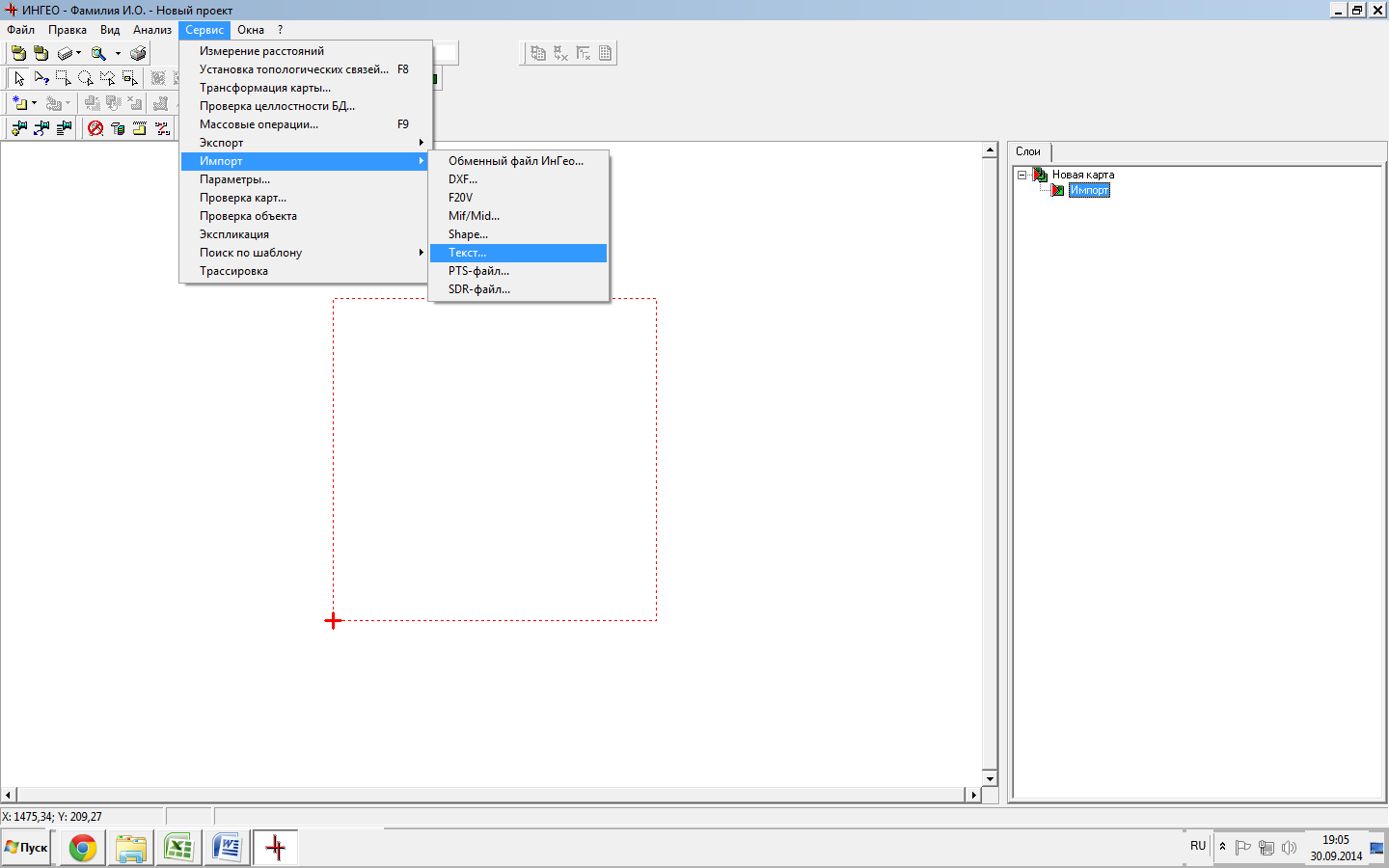
Task: Click the create new object star icon
Action: click(x=19, y=103)
